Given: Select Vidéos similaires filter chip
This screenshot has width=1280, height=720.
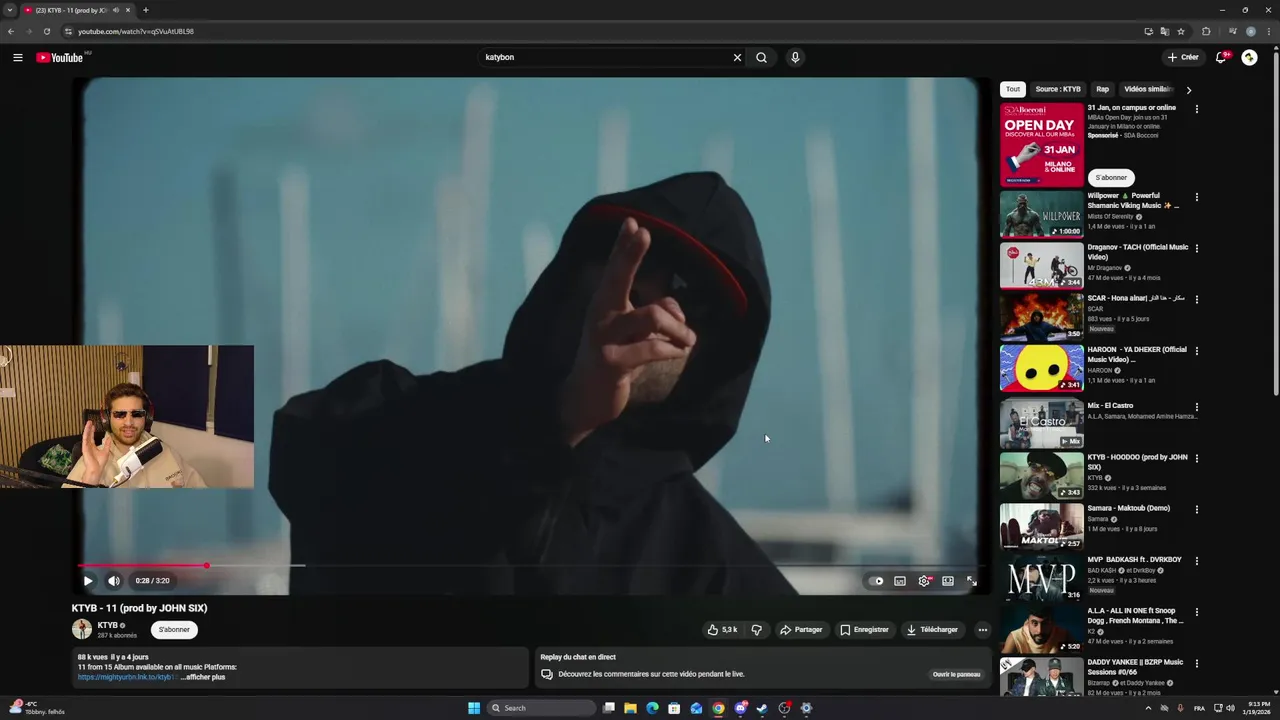Looking at the screenshot, I should tap(1147, 89).
